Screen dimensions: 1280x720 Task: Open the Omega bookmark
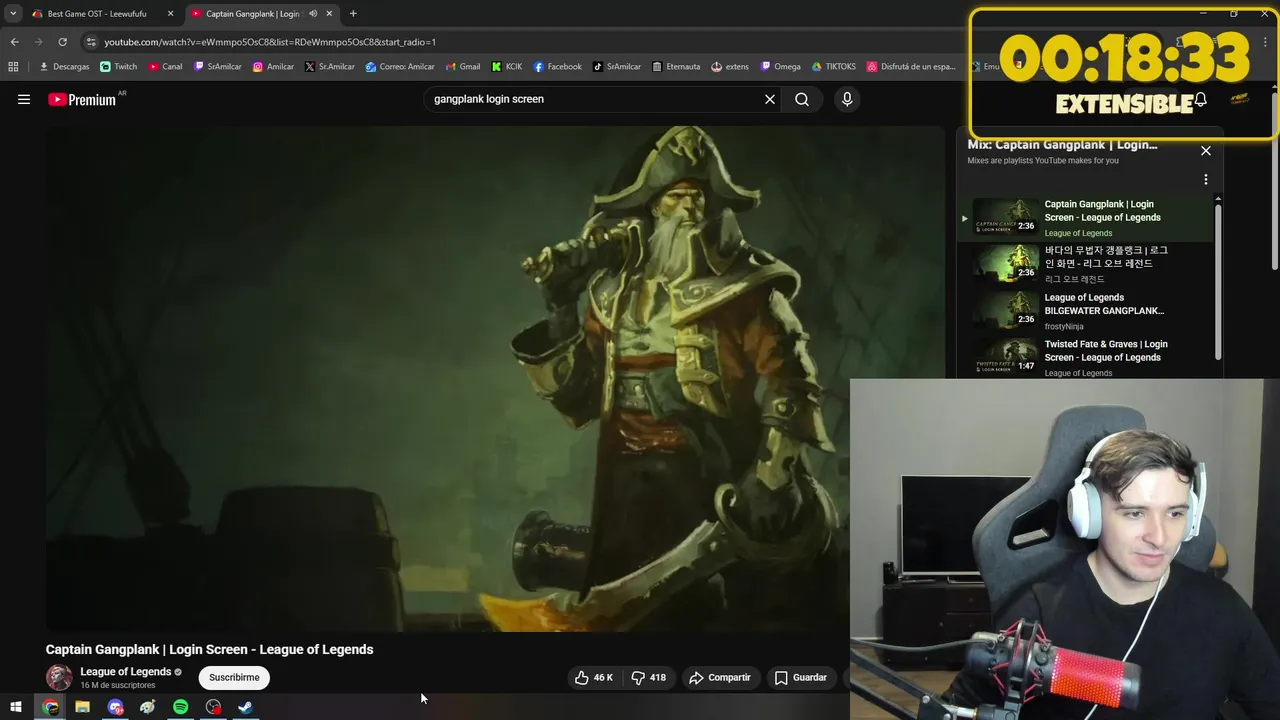click(x=781, y=67)
